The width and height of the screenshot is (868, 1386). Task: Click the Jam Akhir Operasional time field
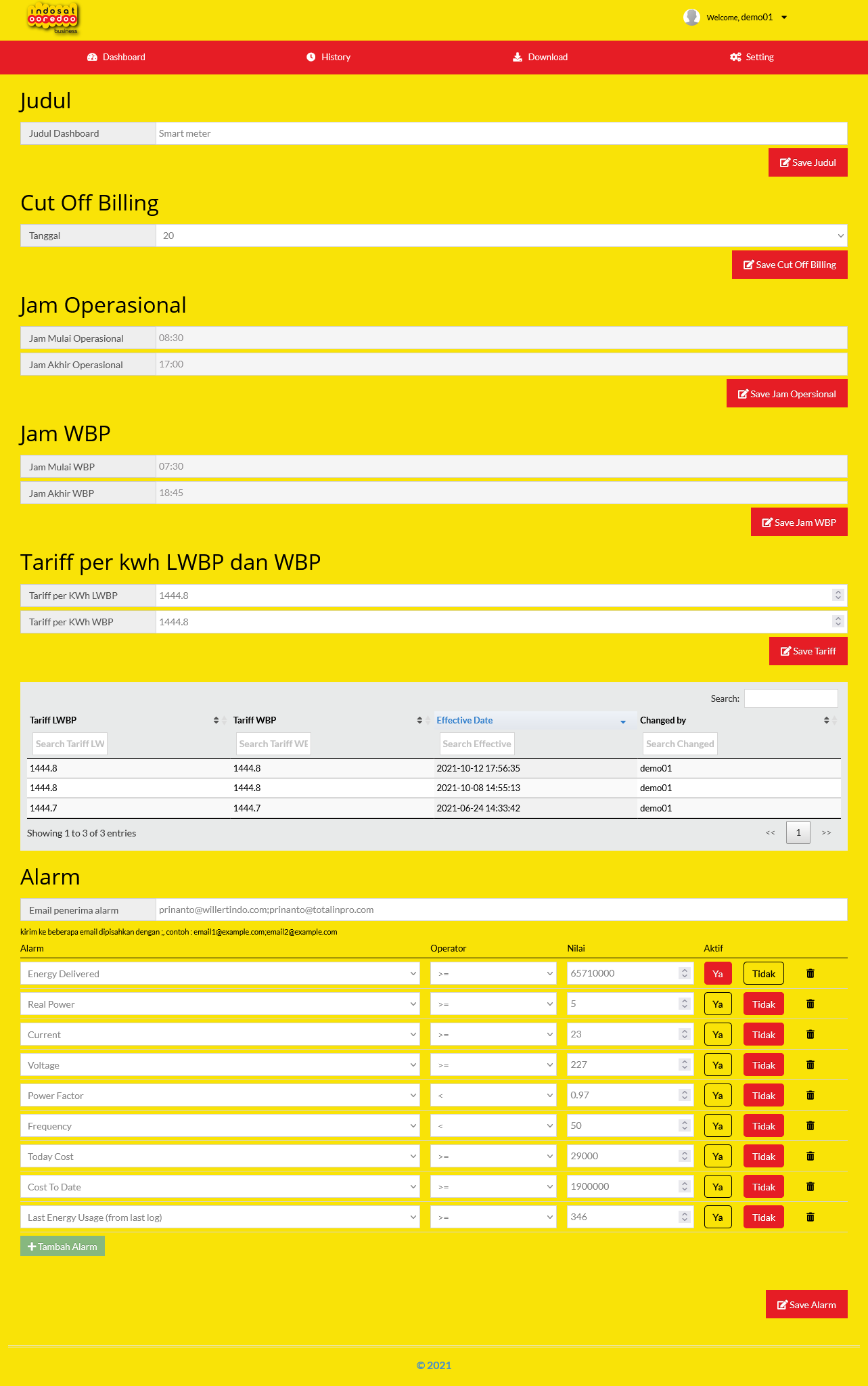[x=501, y=364]
